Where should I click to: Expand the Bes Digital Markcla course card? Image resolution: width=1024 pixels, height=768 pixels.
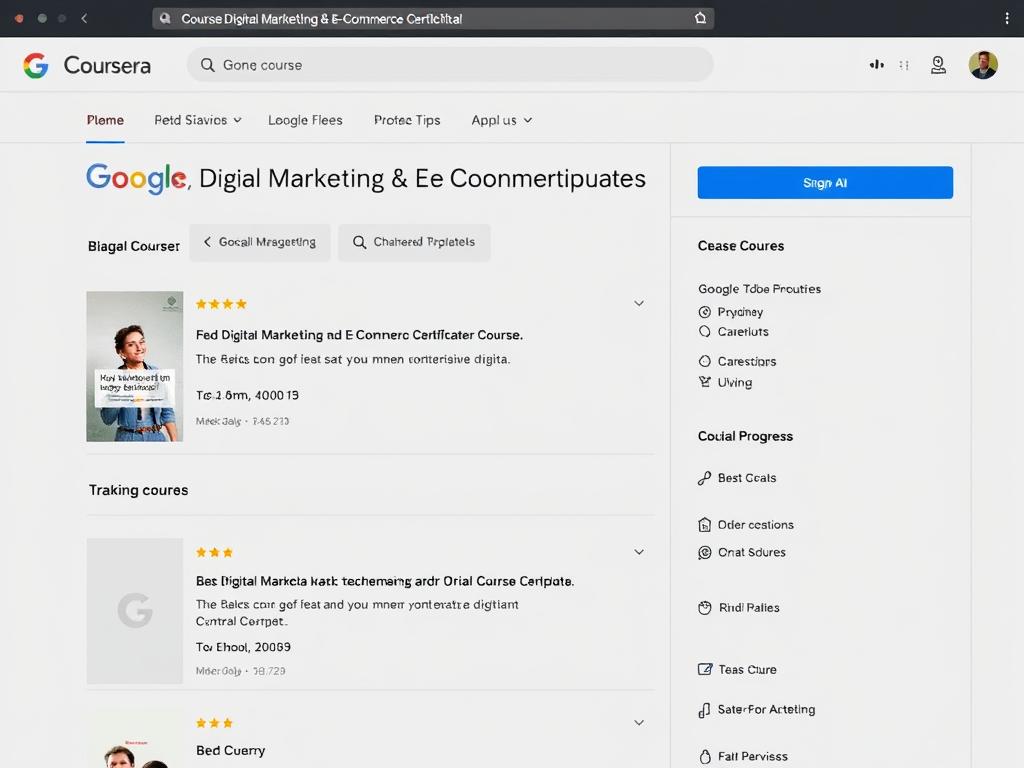(639, 552)
